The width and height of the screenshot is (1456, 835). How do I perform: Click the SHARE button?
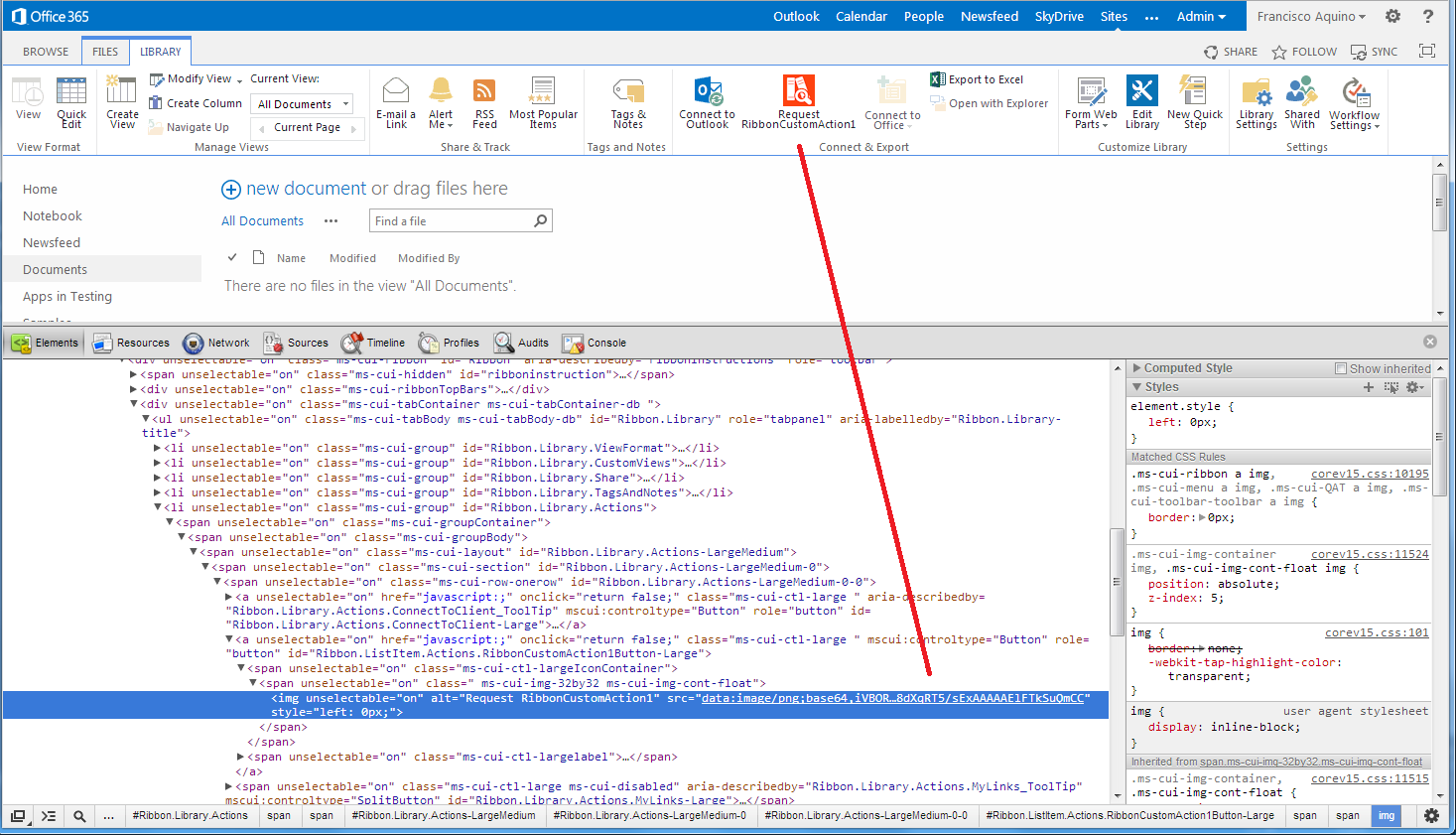[1230, 52]
